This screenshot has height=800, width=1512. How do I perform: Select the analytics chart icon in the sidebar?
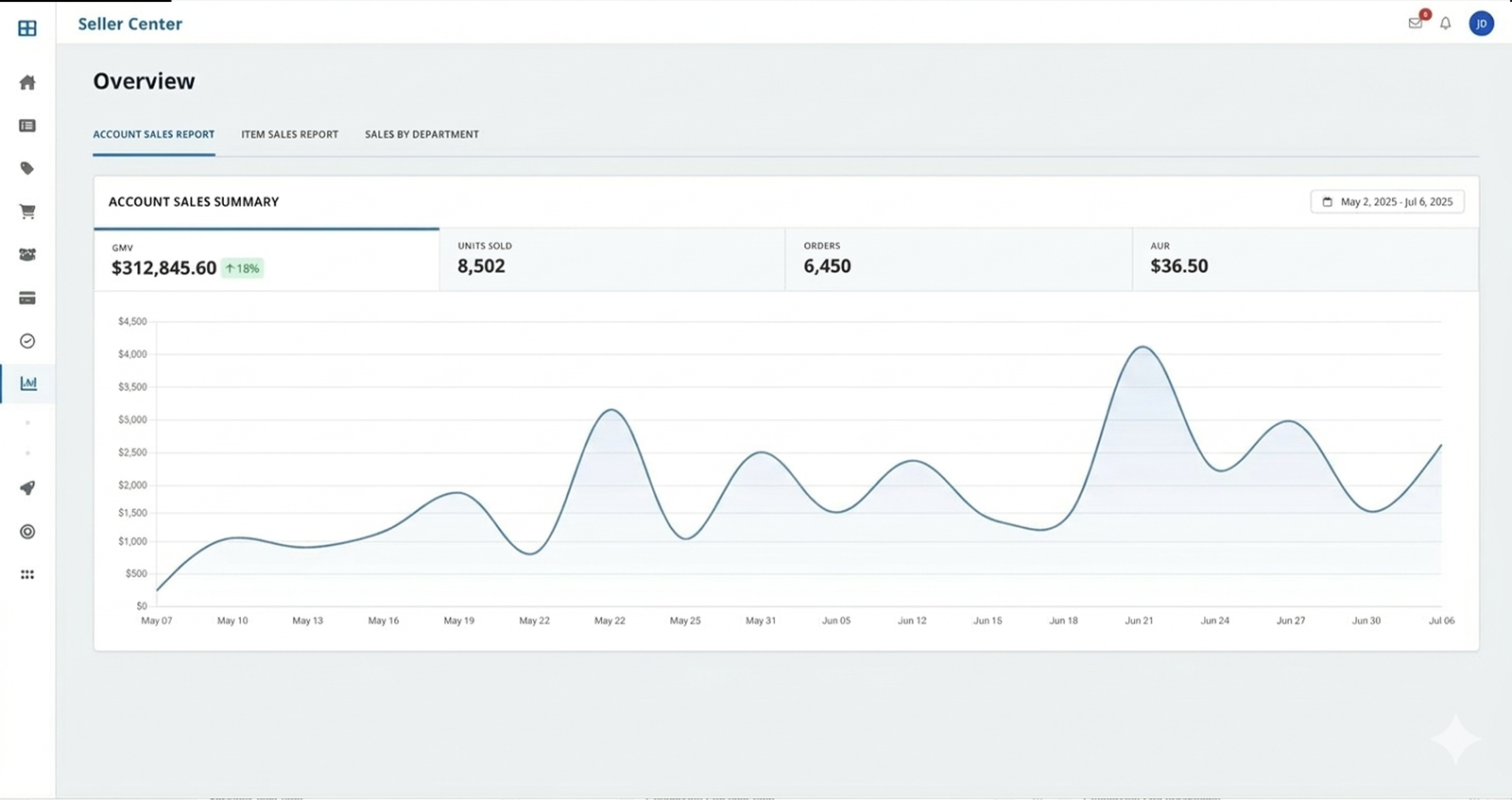coord(28,383)
